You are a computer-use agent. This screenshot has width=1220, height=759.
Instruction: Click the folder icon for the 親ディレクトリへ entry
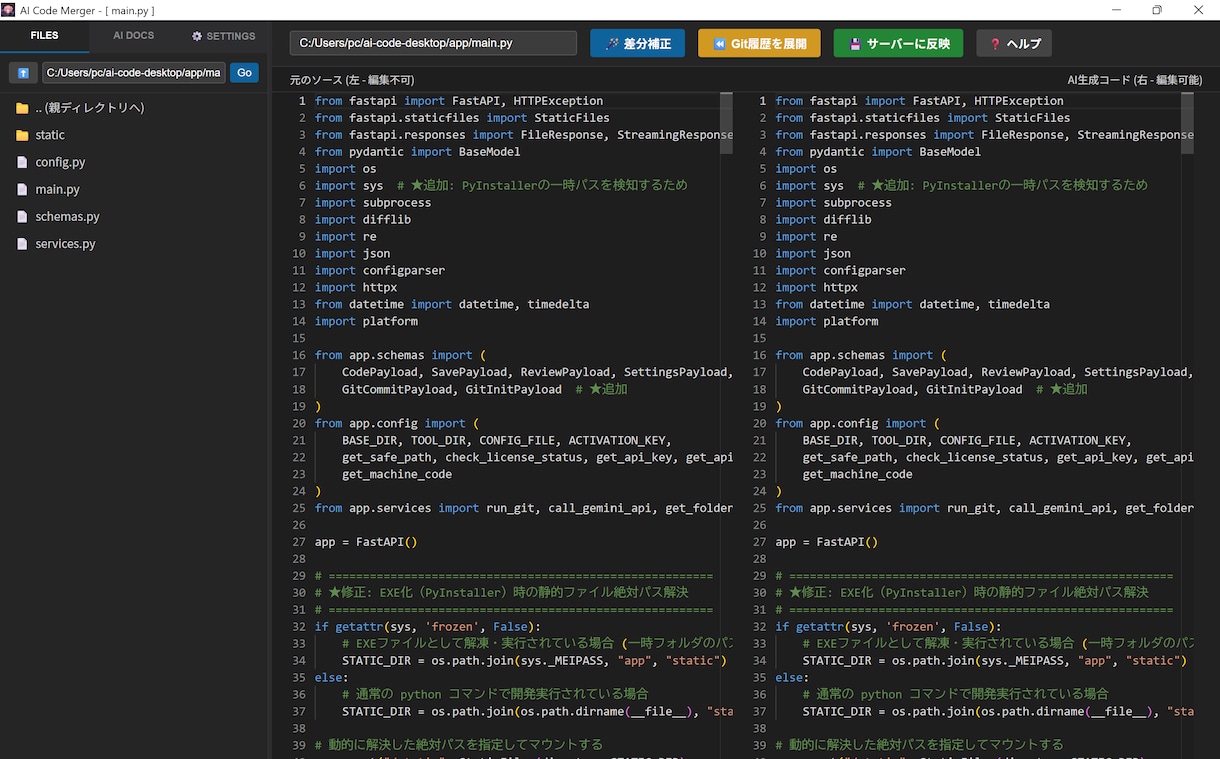click(x=22, y=108)
